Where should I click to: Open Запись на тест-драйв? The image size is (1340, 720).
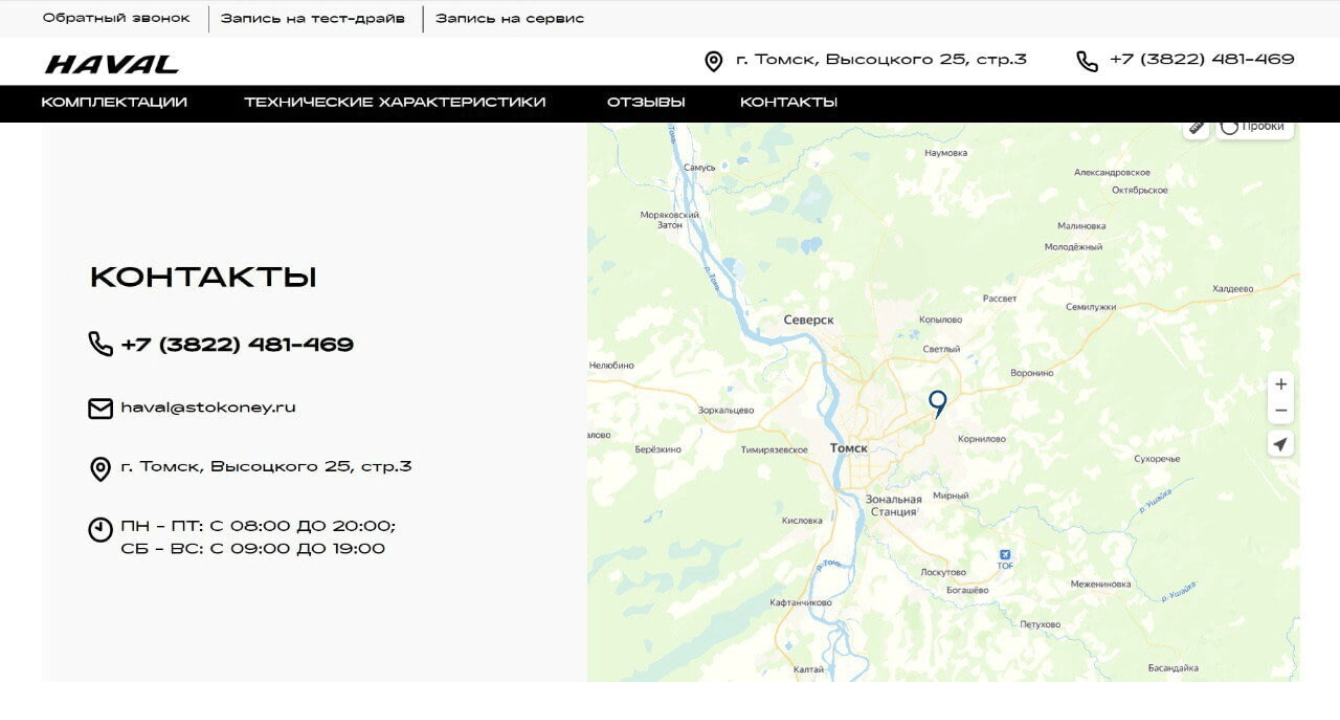(313, 19)
